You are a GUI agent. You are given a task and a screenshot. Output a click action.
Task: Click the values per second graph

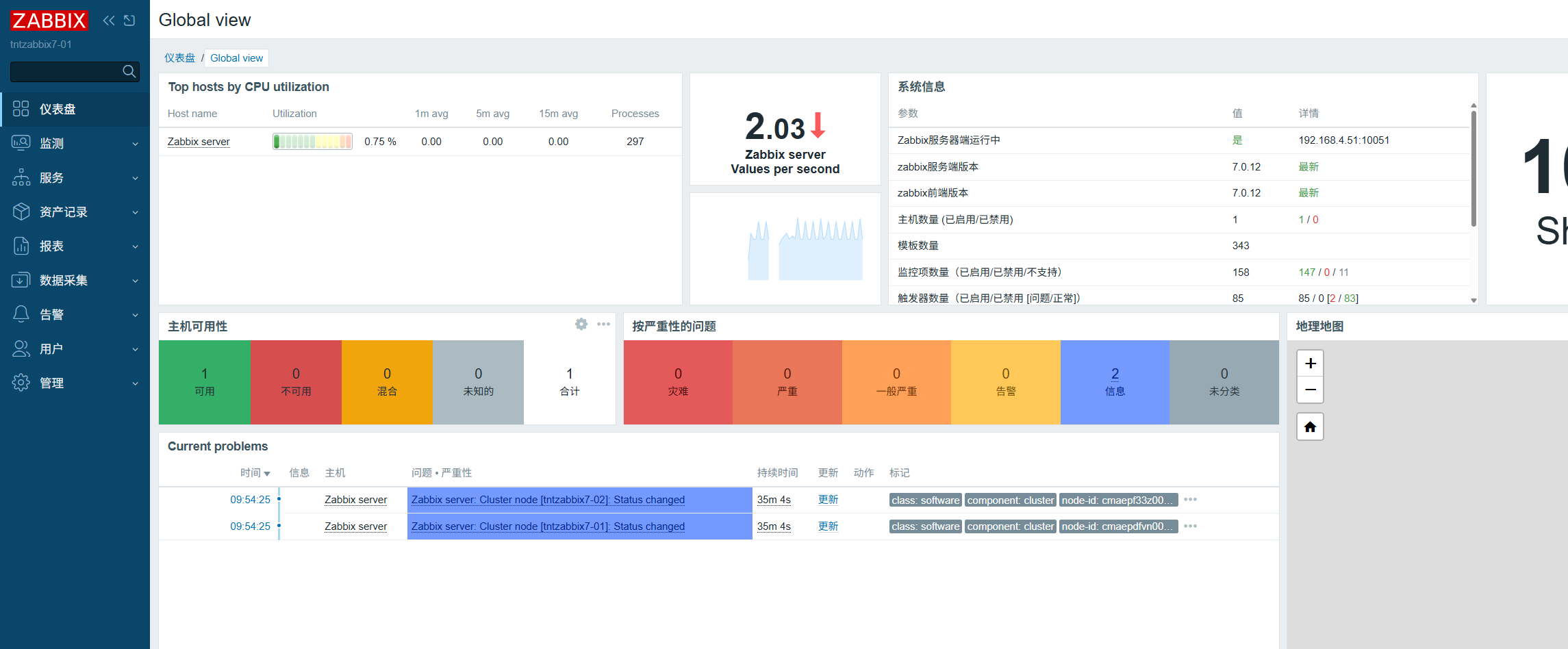pyautogui.click(x=805, y=249)
